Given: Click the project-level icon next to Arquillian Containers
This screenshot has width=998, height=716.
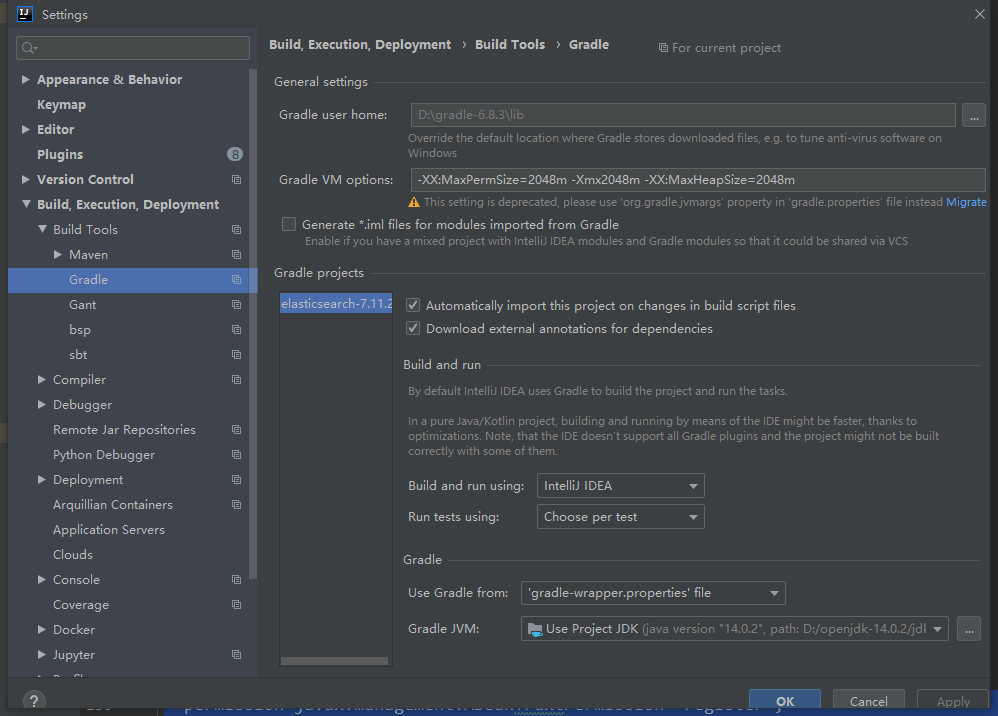Looking at the screenshot, I should [x=236, y=505].
